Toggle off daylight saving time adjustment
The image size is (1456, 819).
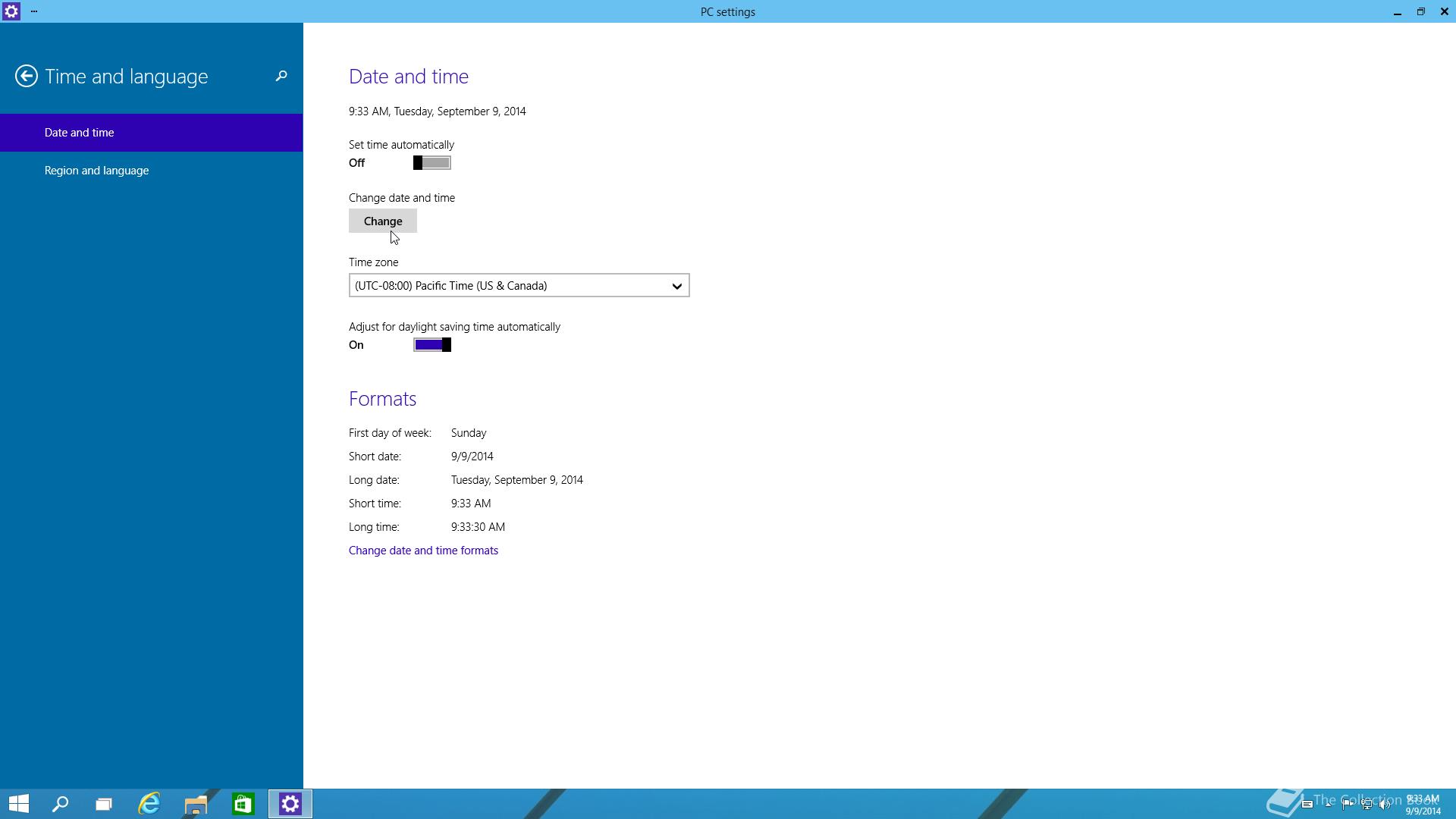coord(432,345)
